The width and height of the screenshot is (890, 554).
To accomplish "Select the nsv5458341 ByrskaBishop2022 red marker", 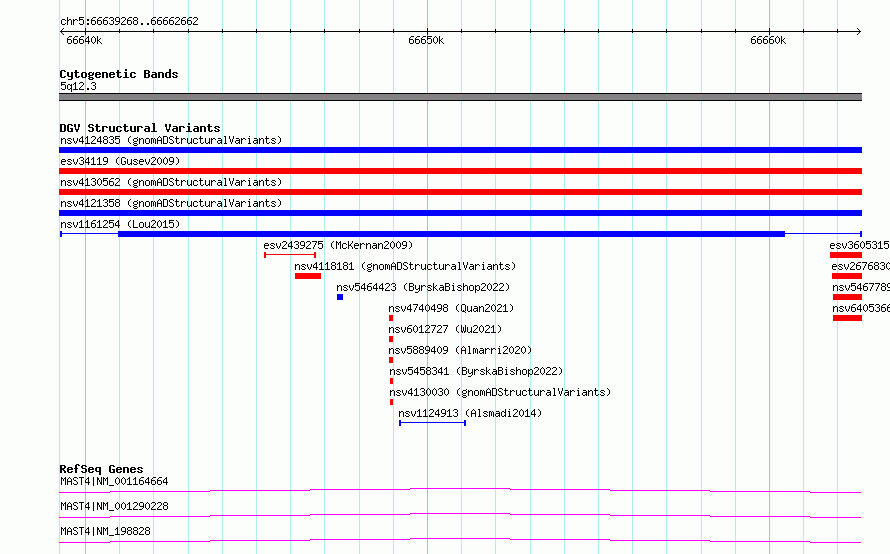I will [x=392, y=381].
